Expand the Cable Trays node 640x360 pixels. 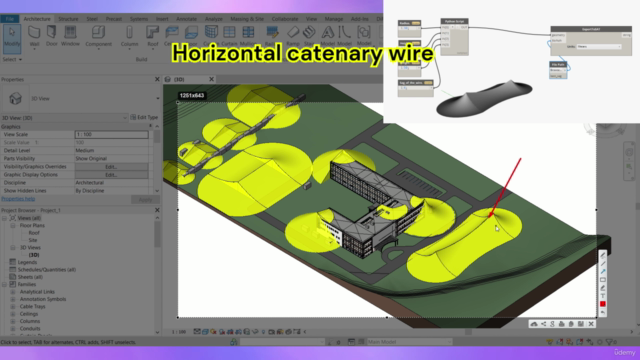13,307
